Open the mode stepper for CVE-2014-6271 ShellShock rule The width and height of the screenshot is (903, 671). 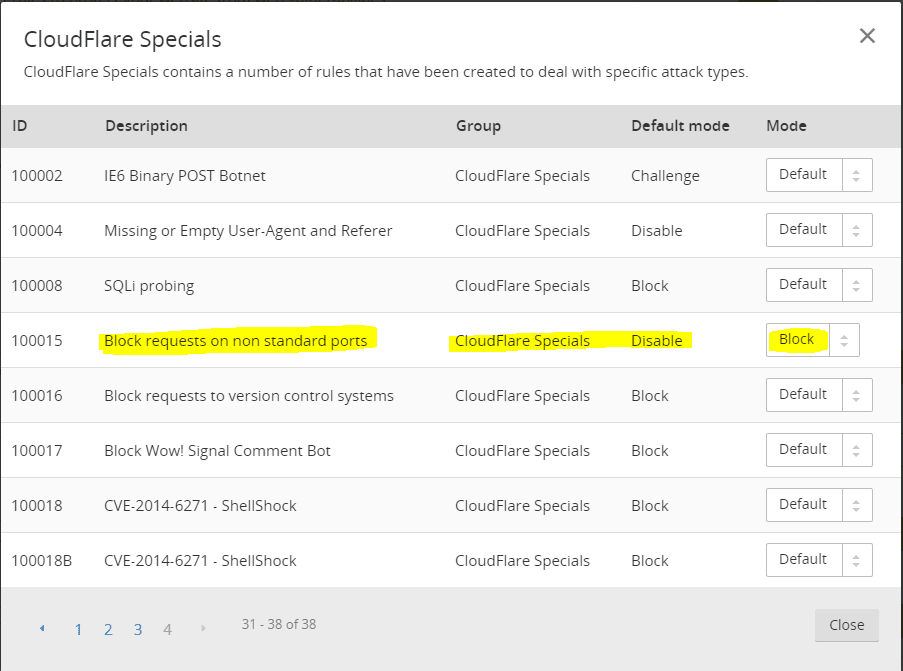(x=856, y=504)
